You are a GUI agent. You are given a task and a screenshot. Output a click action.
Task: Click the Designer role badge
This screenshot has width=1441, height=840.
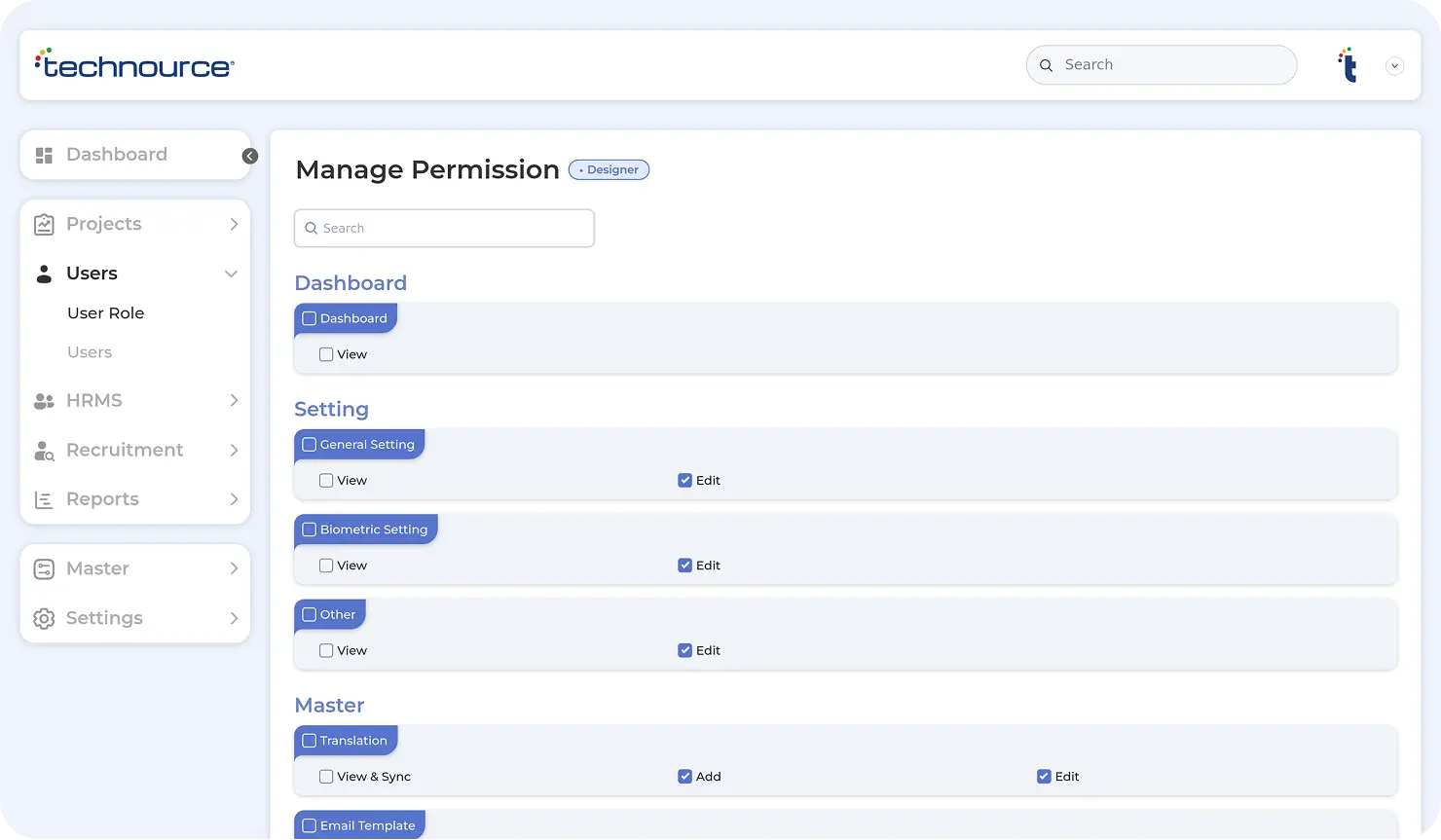point(609,170)
